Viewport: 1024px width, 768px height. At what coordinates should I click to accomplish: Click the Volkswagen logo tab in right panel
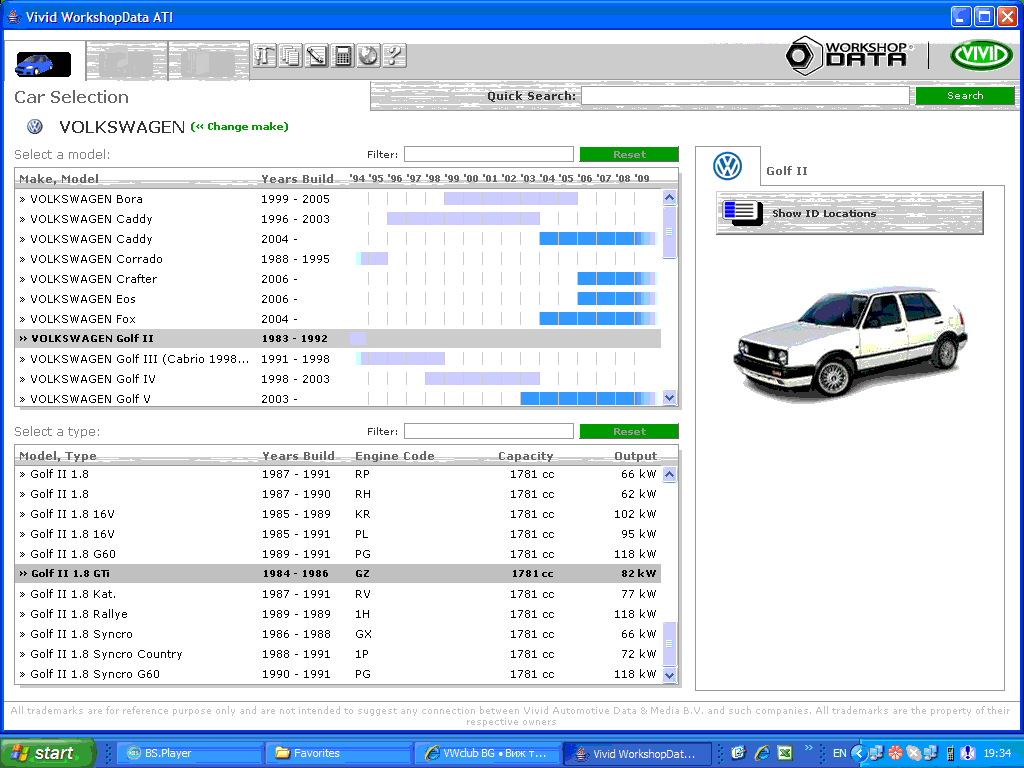[728, 167]
